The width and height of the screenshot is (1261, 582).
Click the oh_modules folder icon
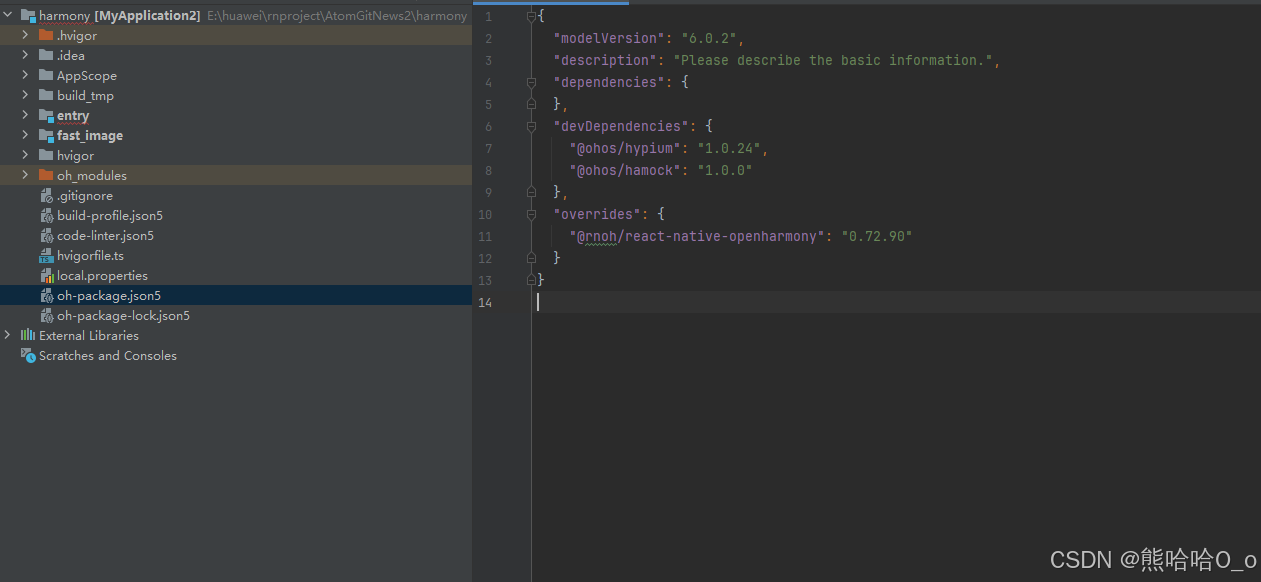tap(46, 175)
